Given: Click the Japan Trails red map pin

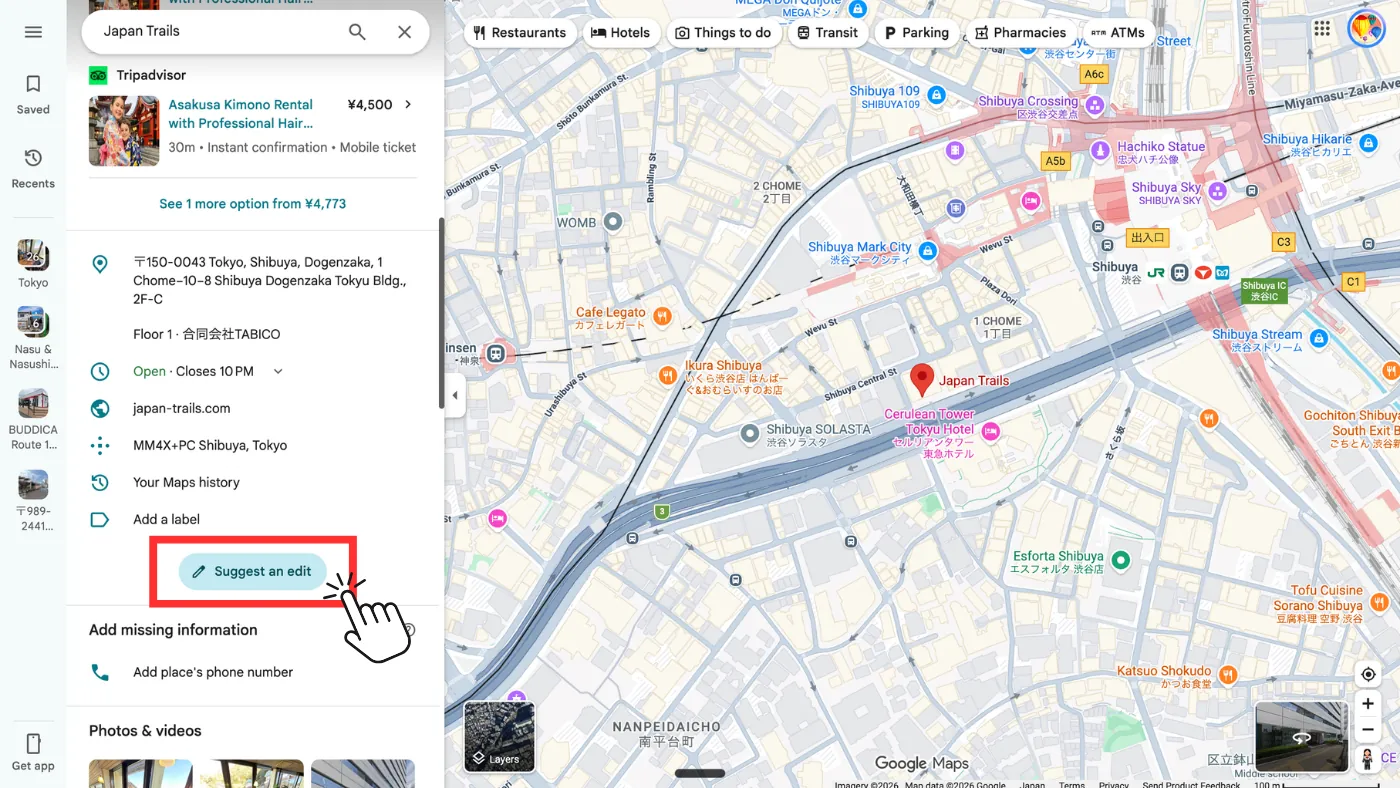Looking at the screenshot, I should 922,379.
